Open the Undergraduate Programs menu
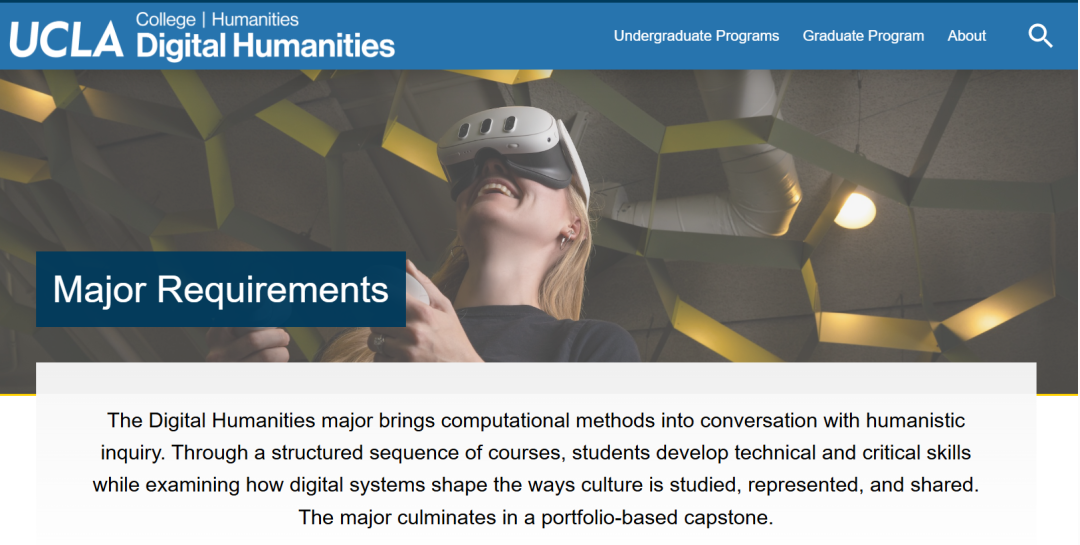The image size is (1080, 545). (696, 36)
